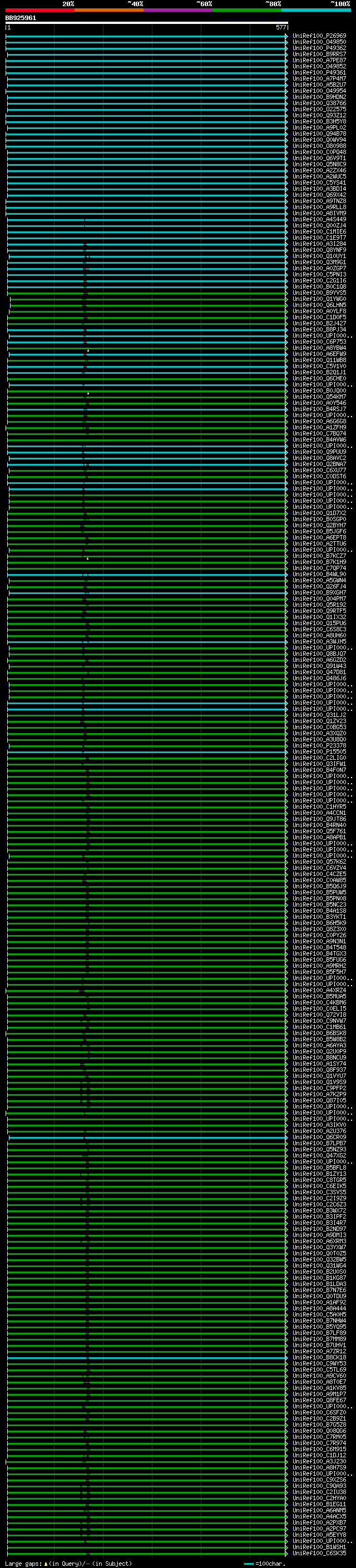Click hit UniRef100_A1ZFH9

(319, 427)
